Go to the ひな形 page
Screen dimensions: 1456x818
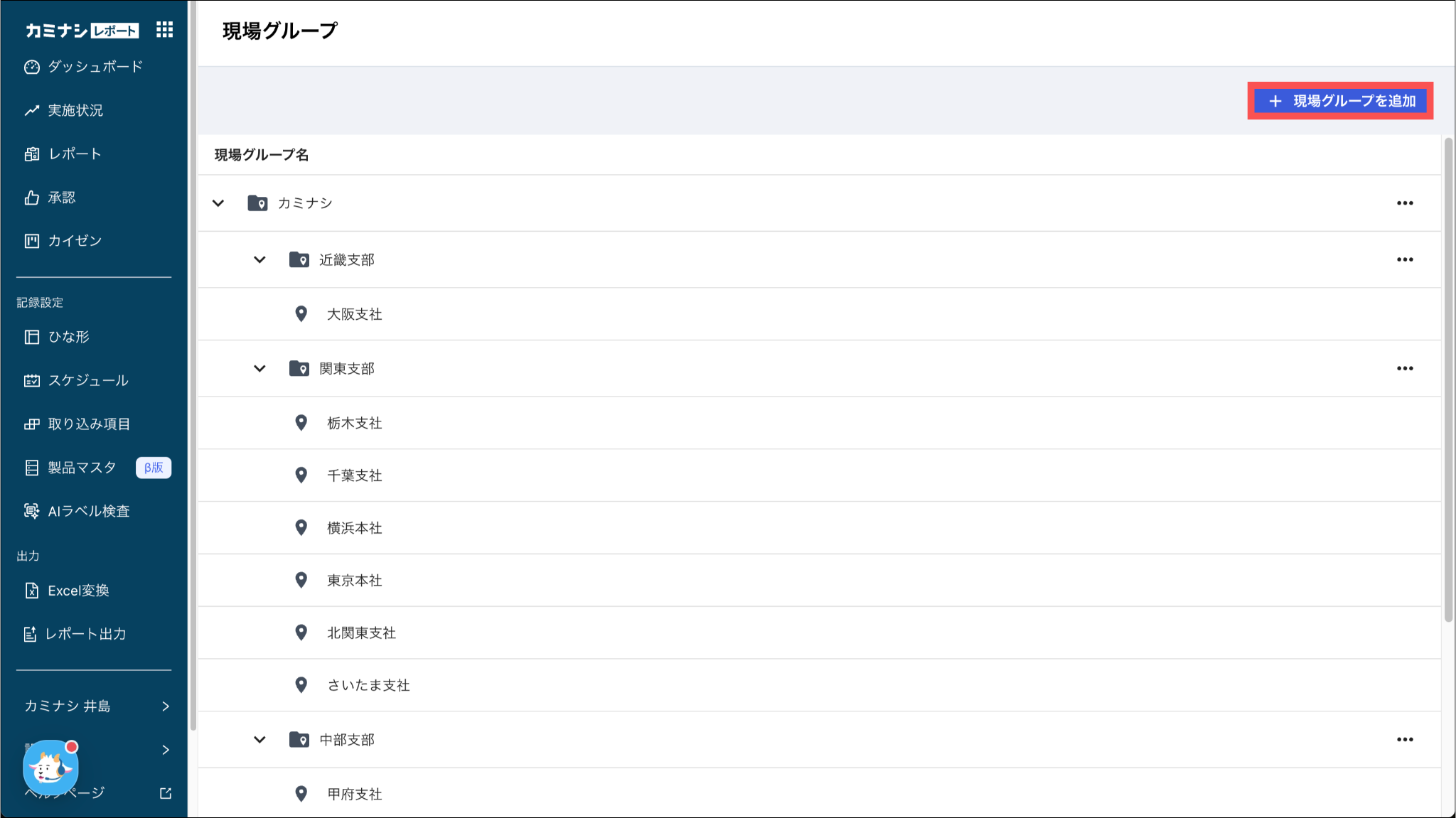point(68,337)
